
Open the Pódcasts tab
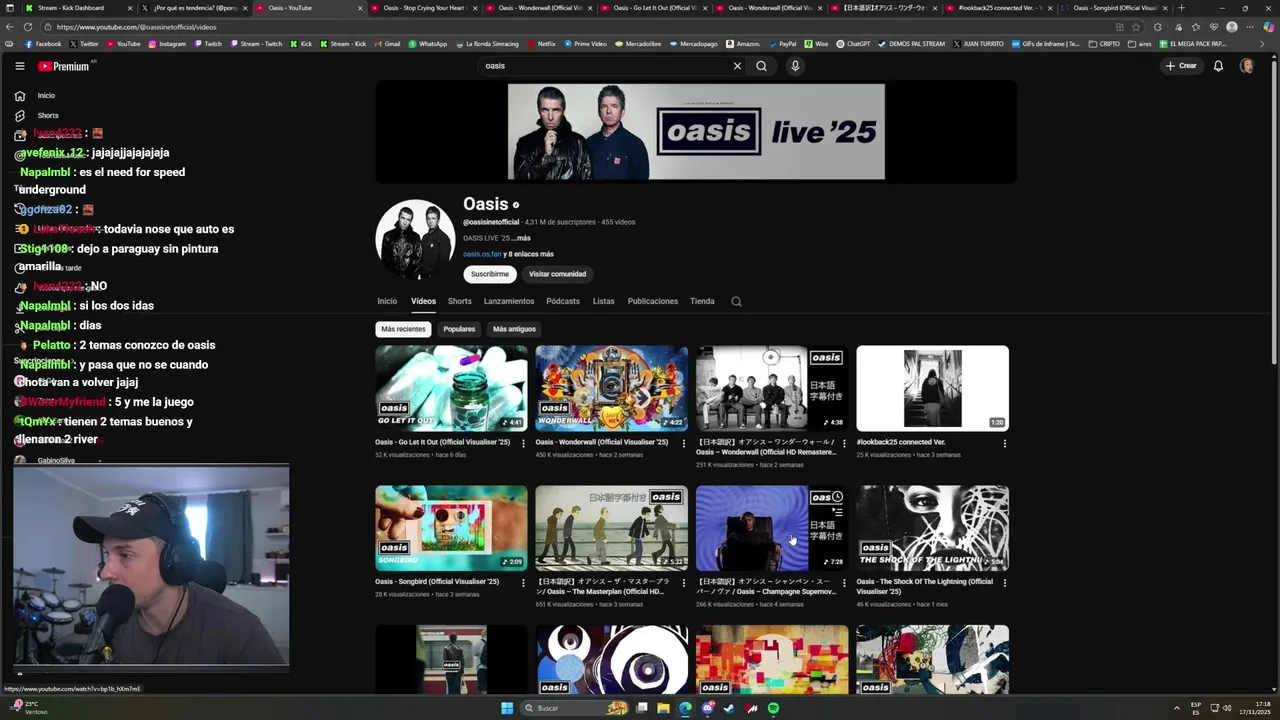563,301
